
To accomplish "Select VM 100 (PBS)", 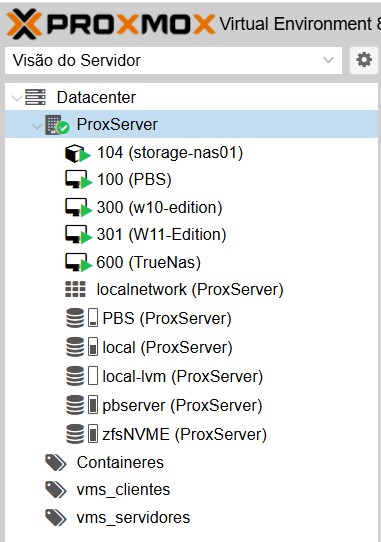I will point(134,180).
